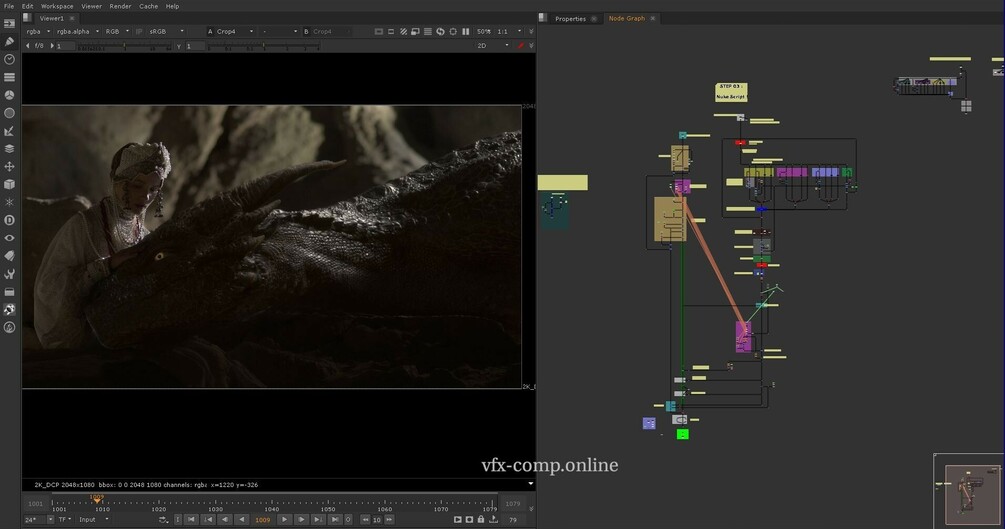Jump to first frame button
1005x529 pixels.
tap(191, 519)
